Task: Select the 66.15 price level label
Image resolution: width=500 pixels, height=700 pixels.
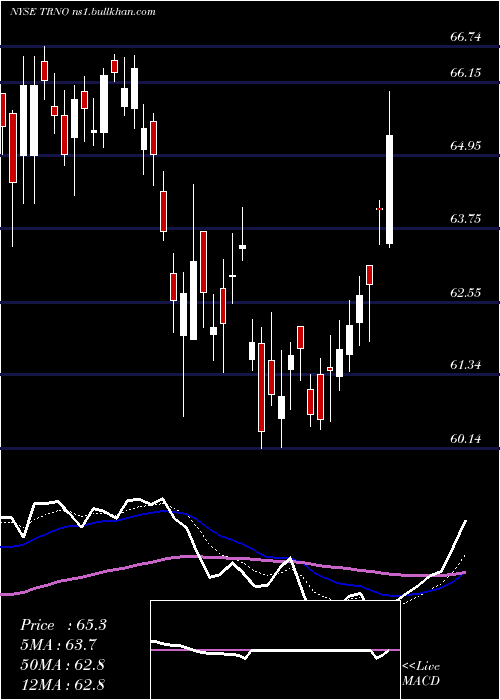Action: (466, 73)
